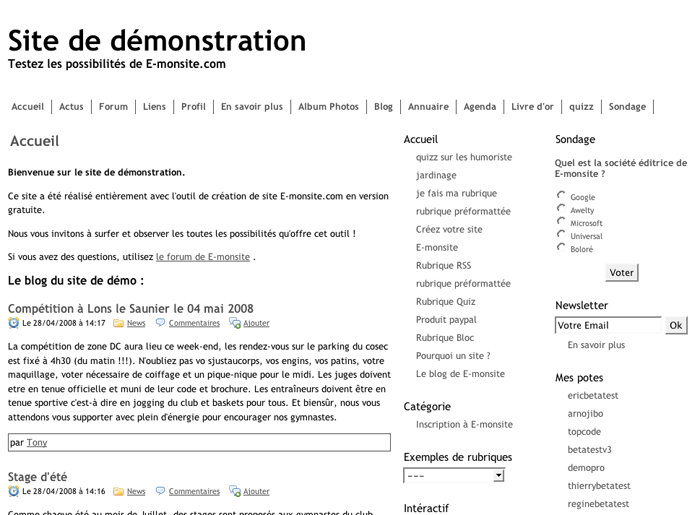This screenshot has width=700, height=515.
Task: Open En savoir plus in navigation bar
Action: 252,107
